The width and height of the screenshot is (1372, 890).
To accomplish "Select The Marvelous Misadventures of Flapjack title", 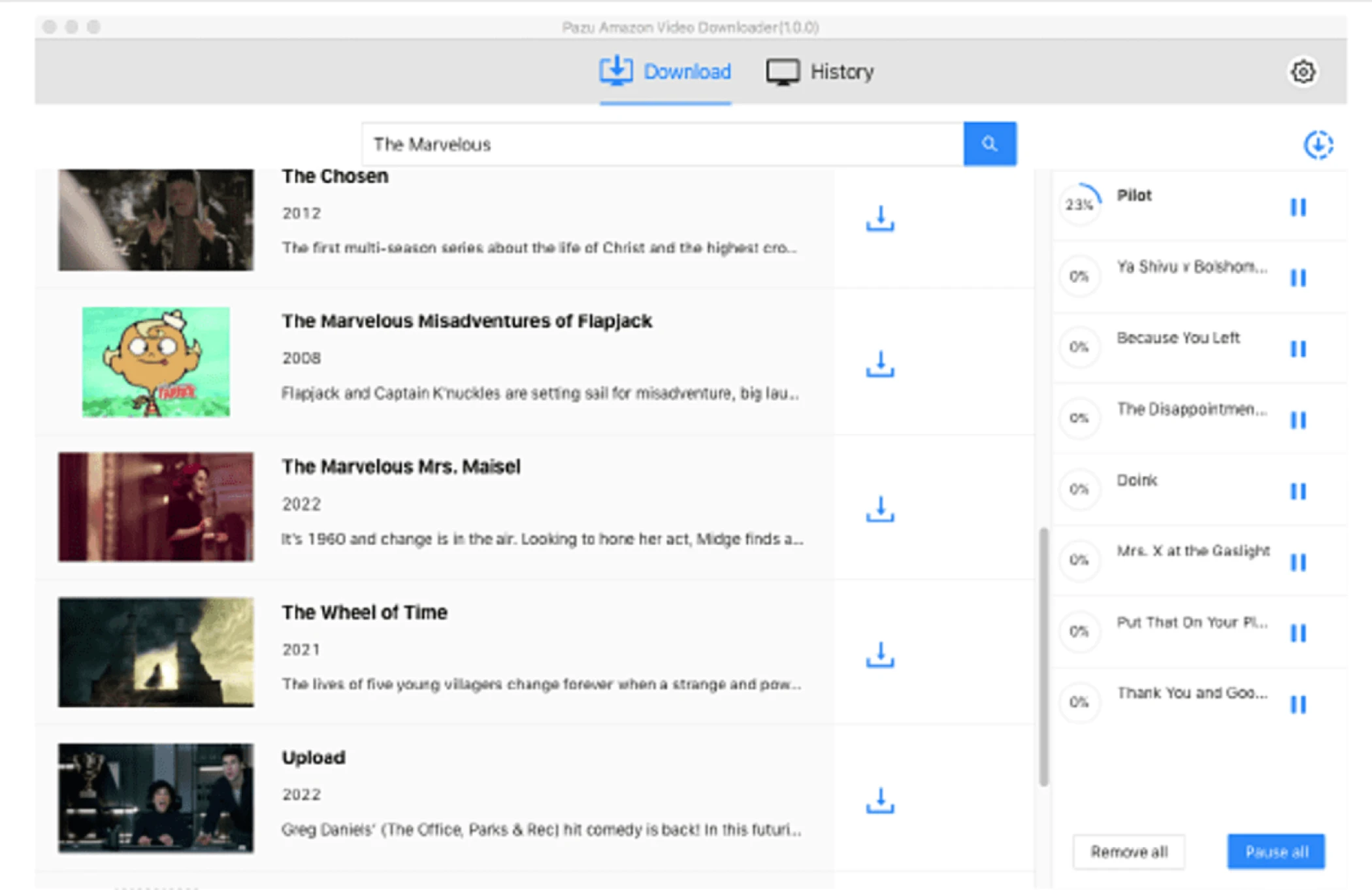I will click(x=466, y=321).
